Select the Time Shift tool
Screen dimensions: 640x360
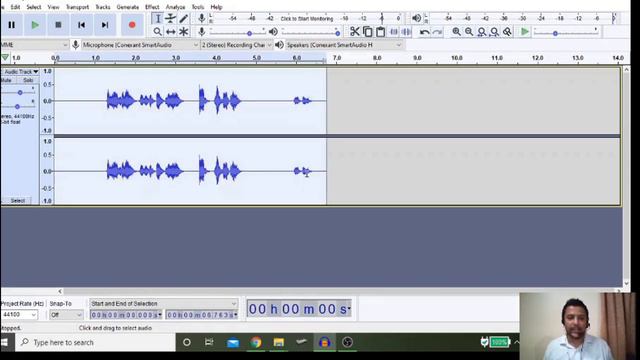pyautogui.click(x=171, y=31)
